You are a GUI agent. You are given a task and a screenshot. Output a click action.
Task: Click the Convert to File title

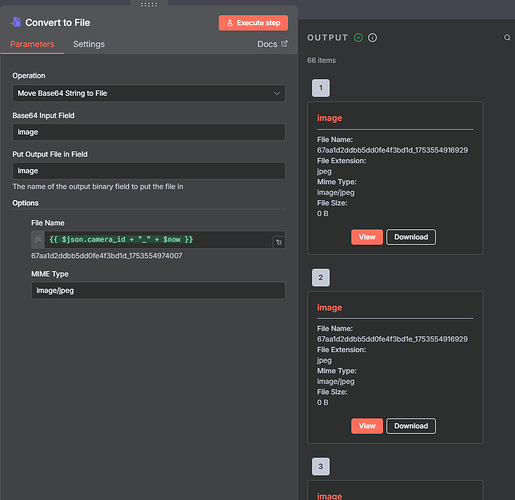(58, 23)
